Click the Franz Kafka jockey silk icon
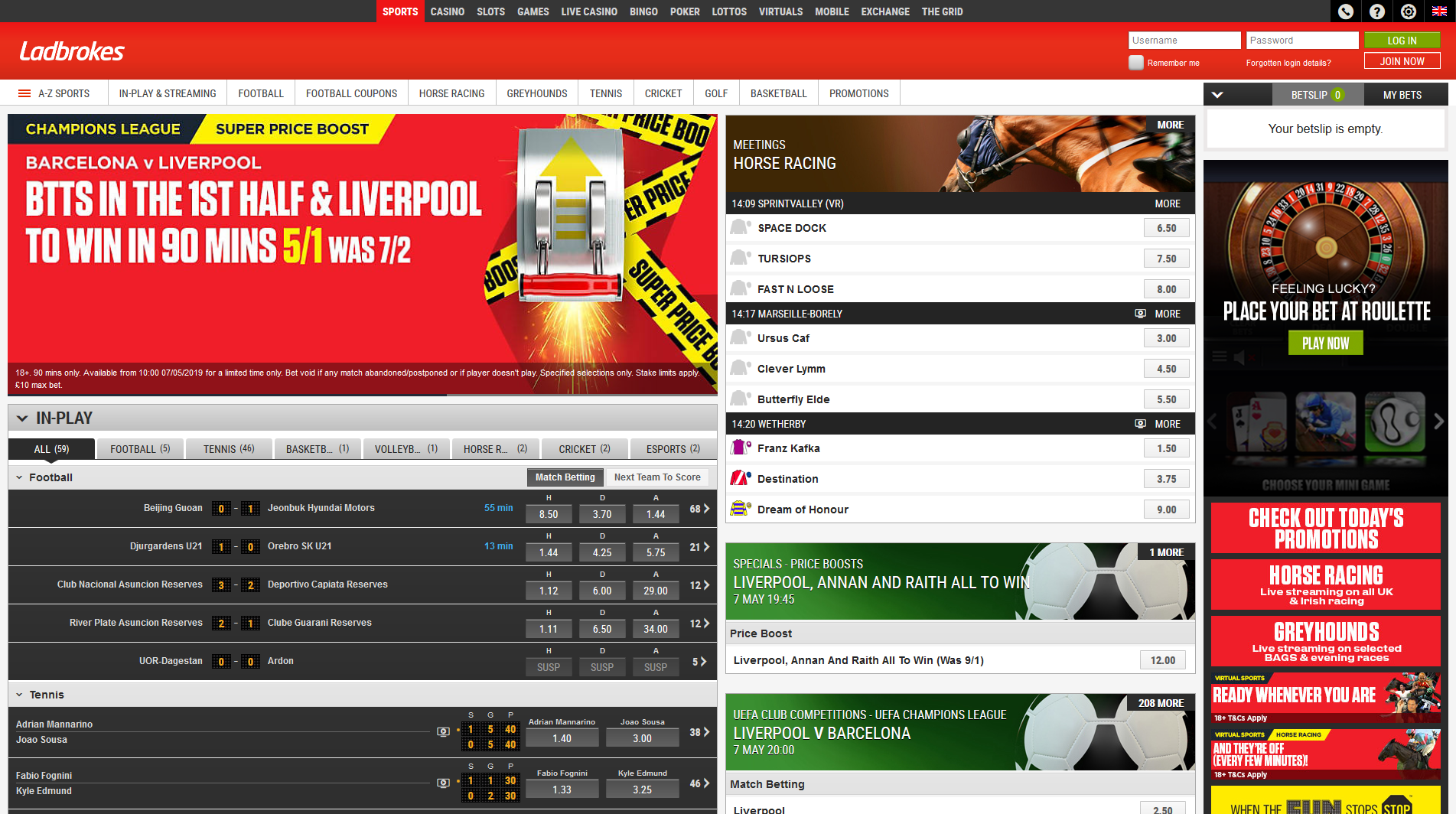Image resolution: width=1456 pixels, height=814 pixels. point(740,448)
